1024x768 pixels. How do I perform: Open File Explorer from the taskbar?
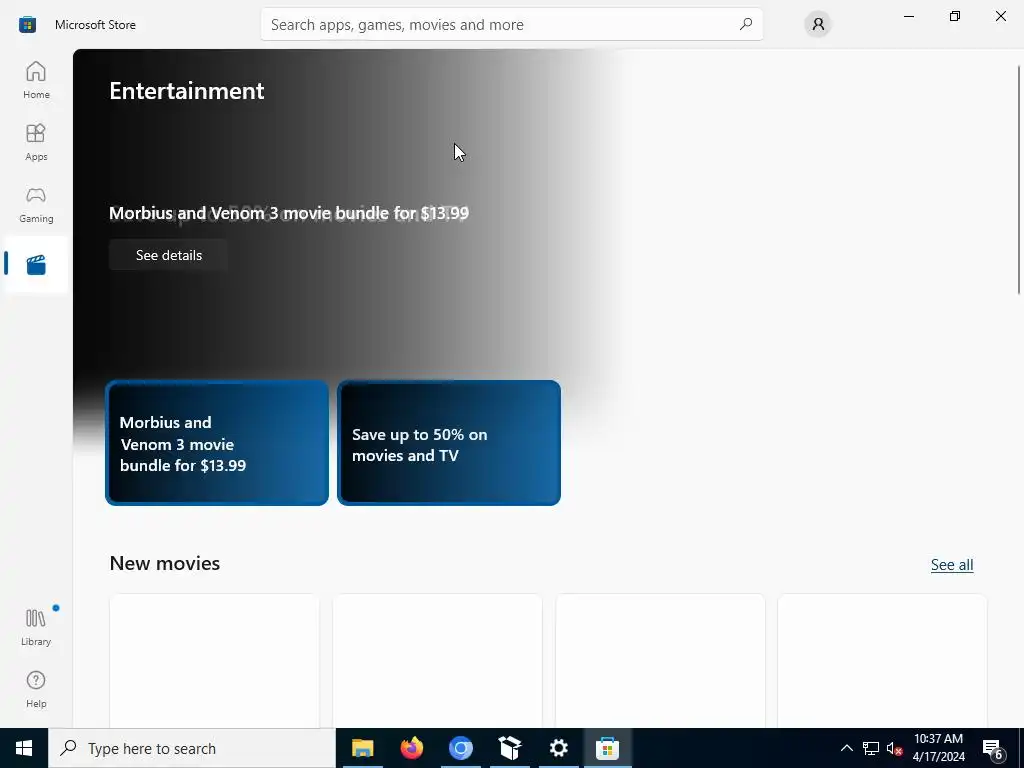[362, 748]
